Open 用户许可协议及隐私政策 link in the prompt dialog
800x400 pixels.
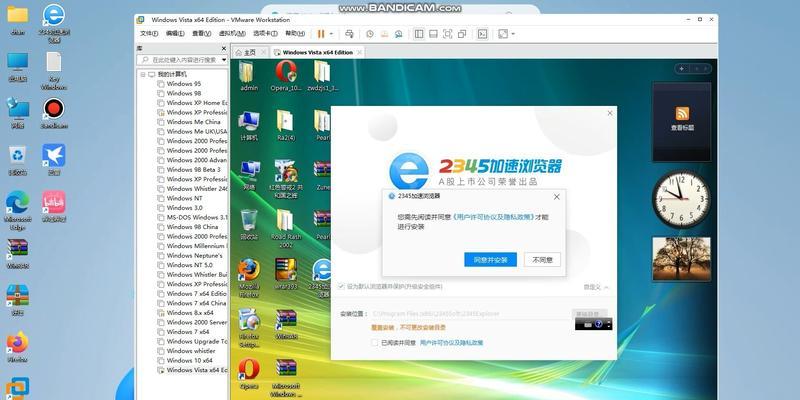493,217
